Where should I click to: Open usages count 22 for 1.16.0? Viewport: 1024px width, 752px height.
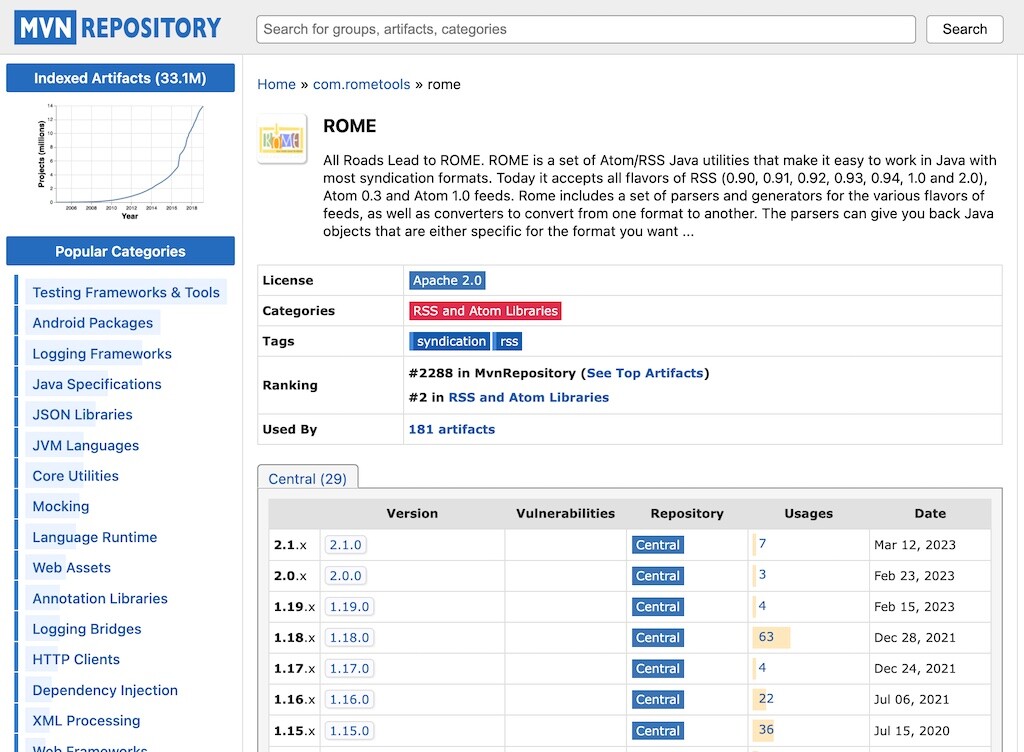[x=766, y=698]
